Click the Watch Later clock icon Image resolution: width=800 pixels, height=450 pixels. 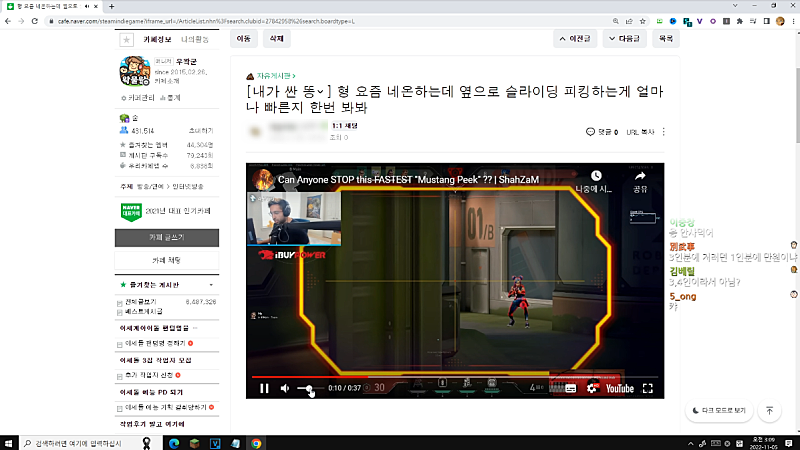pos(596,176)
